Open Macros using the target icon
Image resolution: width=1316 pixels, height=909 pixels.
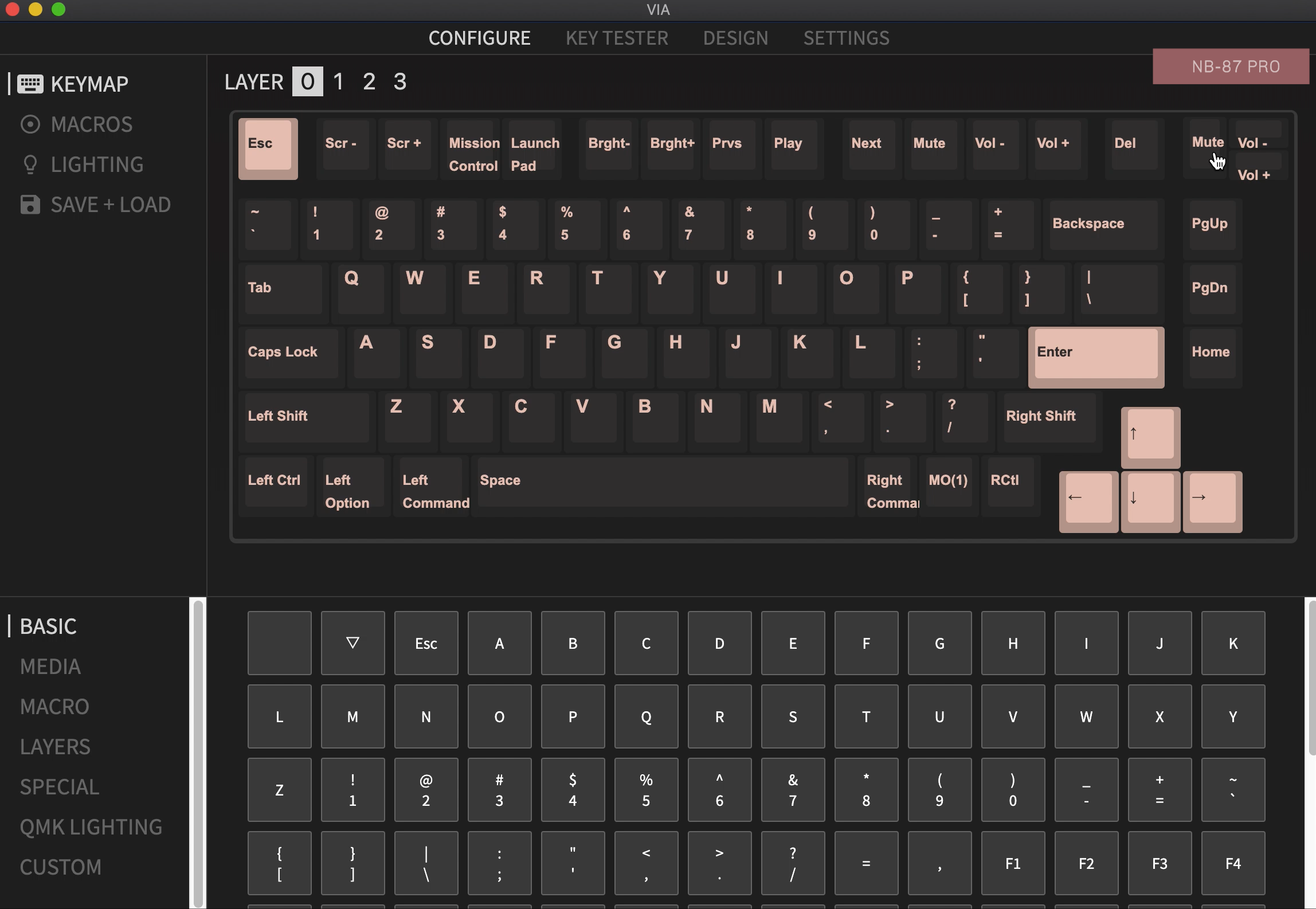point(32,124)
